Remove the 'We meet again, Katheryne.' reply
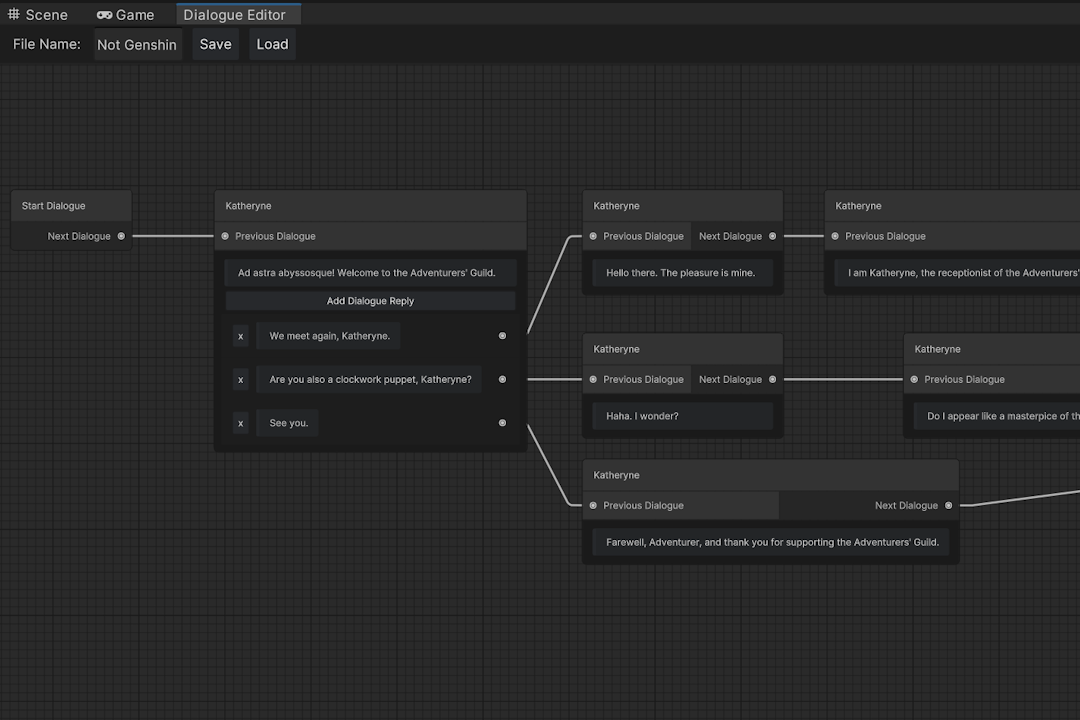This screenshot has width=1080, height=720. click(240, 336)
